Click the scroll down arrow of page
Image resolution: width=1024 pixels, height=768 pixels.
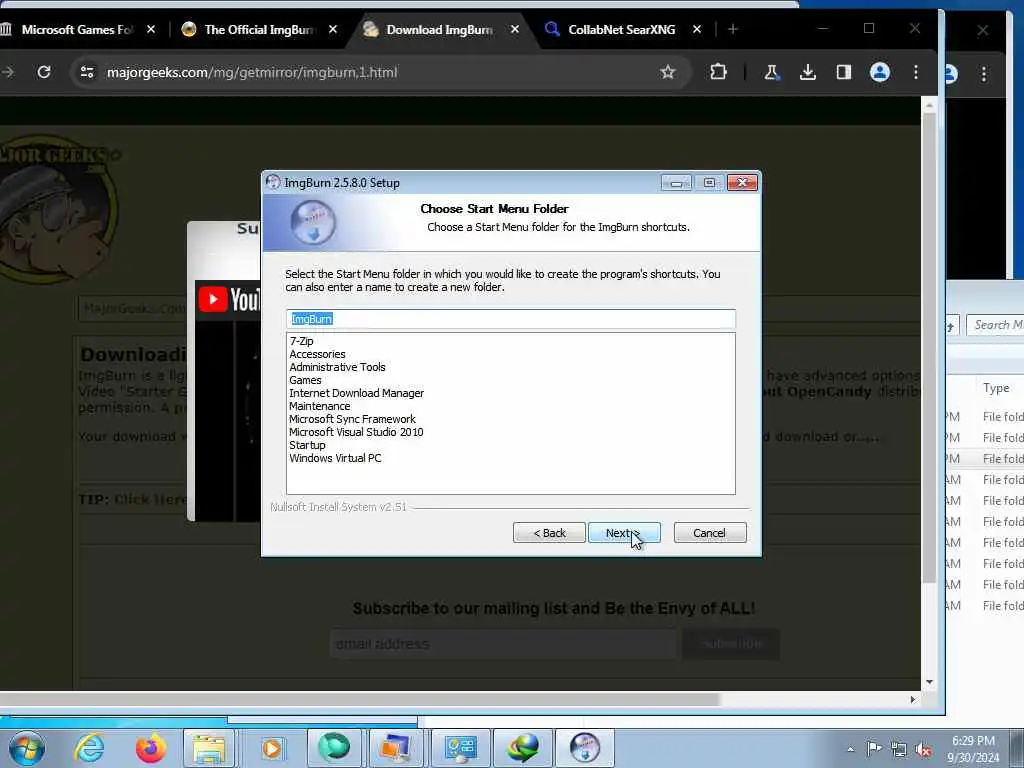929,682
